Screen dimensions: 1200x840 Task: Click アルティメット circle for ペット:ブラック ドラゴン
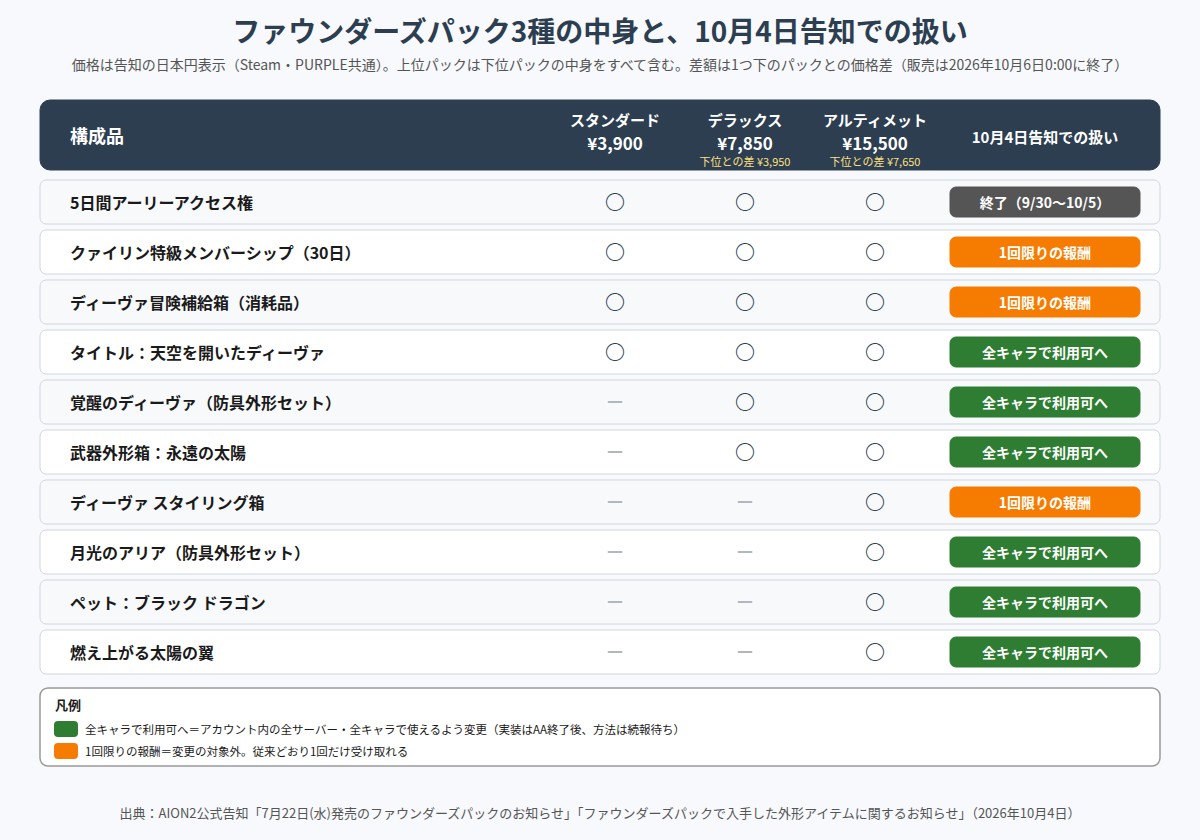875,602
